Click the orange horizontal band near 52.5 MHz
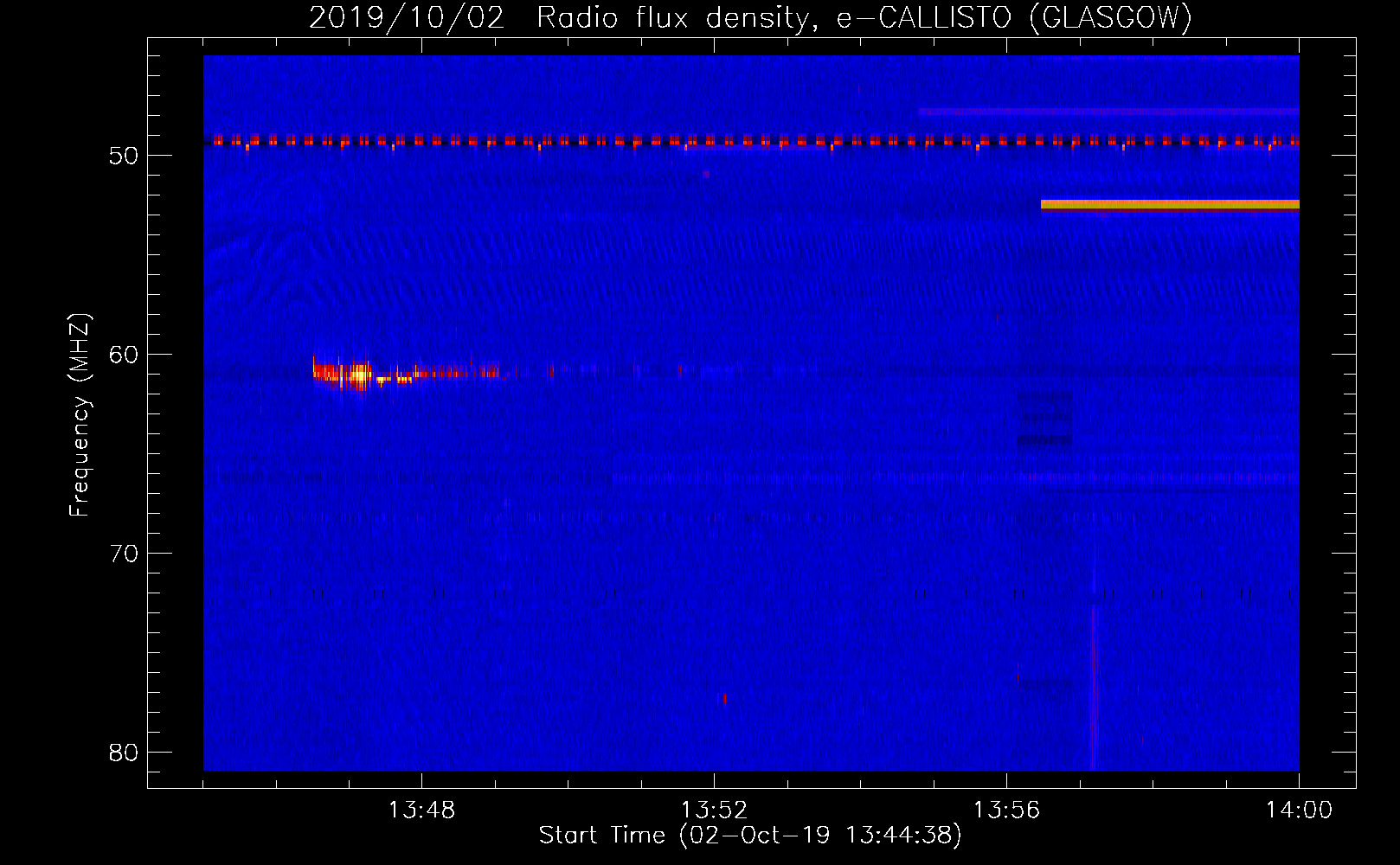The width and height of the screenshot is (1400, 865). coord(1170,205)
